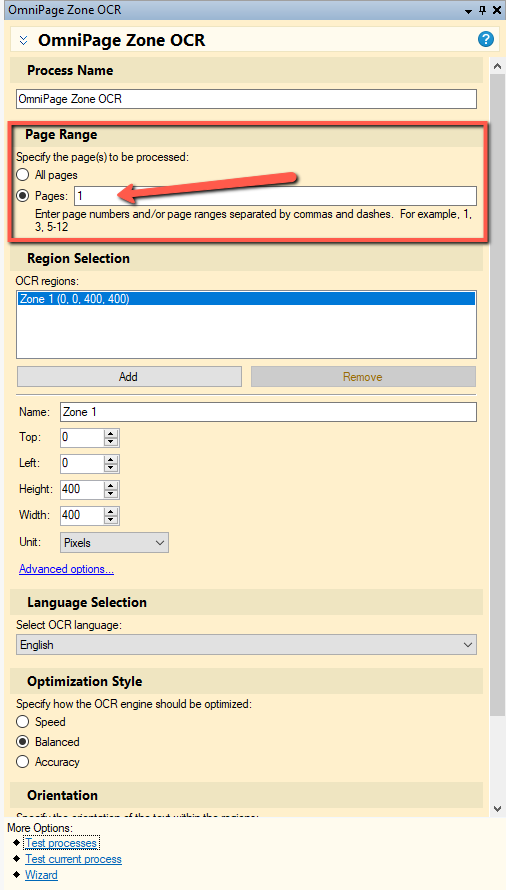Image resolution: width=506 pixels, height=890 pixels.
Task: Select the All pages radio button
Action: click(x=23, y=175)
